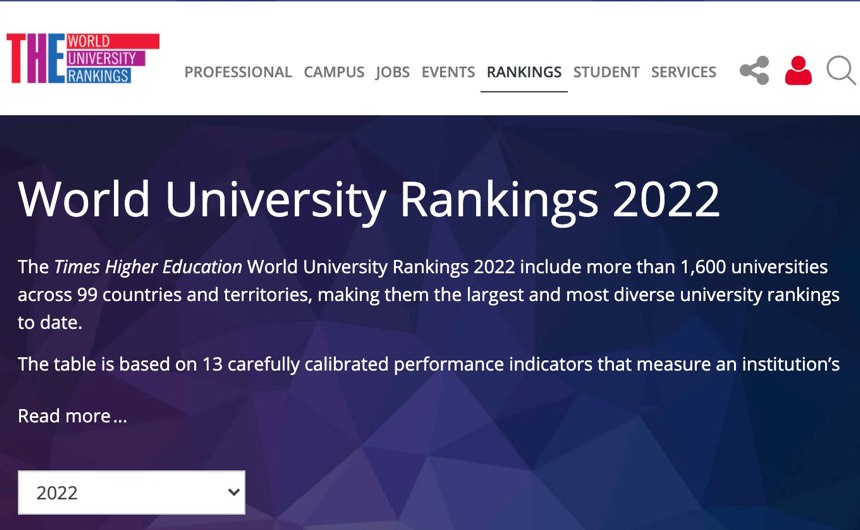The height and width of the screenshot is (530, 860).
Task: Click the Read more link
Action: coord(72,416)
